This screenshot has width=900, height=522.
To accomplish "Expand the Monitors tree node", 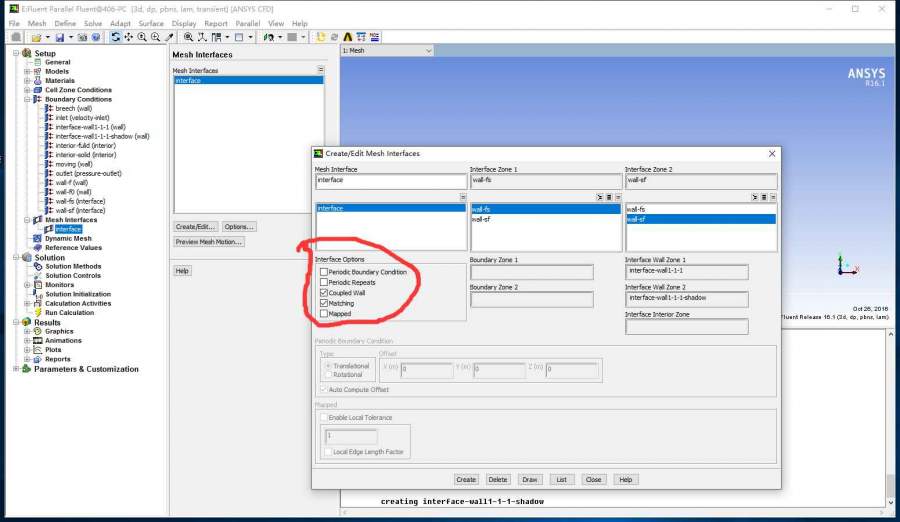I will 27,285.
